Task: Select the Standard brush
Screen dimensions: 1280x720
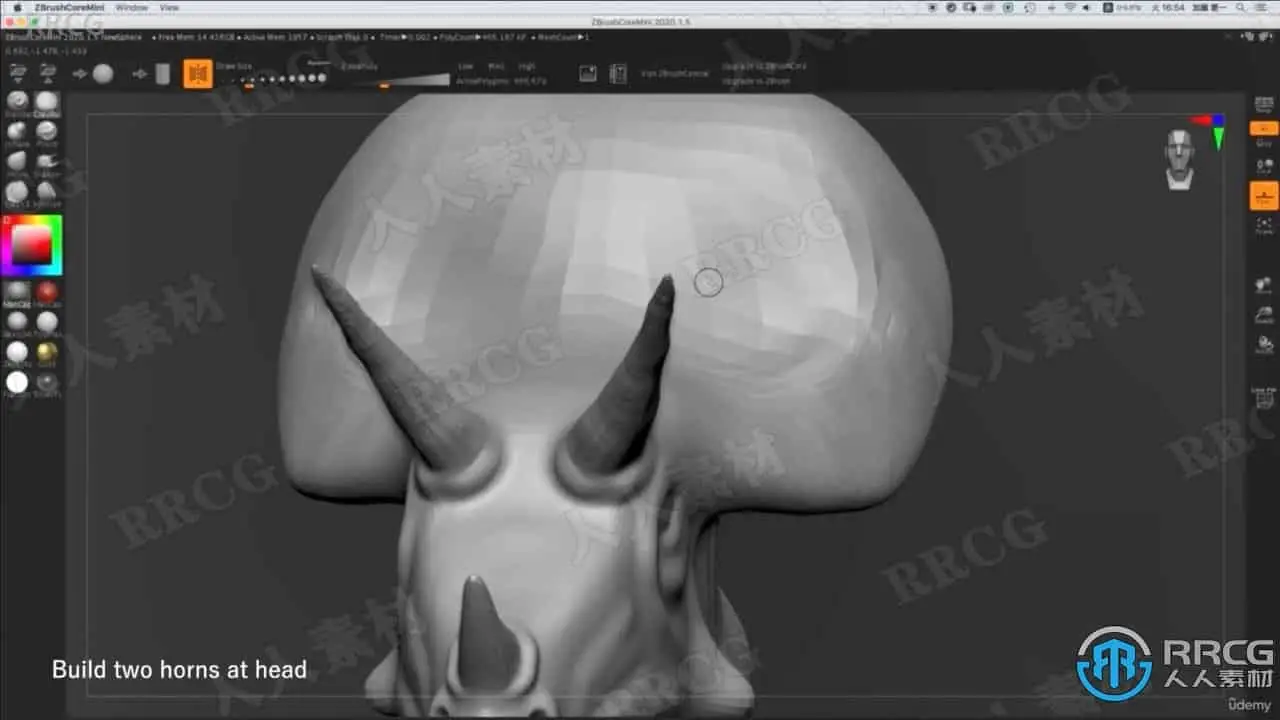Action: pos(17,103)
